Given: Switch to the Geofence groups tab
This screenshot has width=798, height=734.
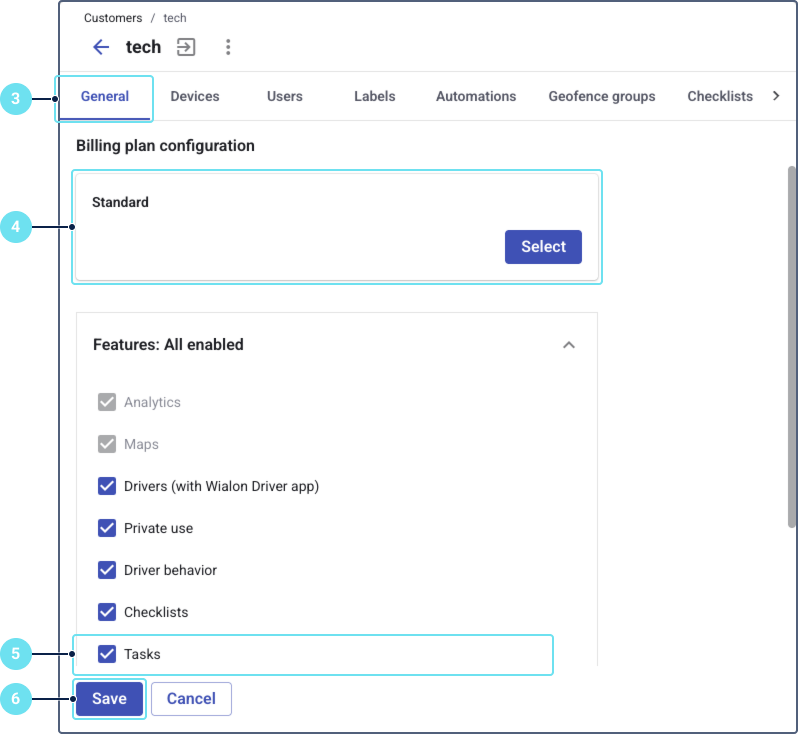Looking at the screenshot, I should click(602, 97).
